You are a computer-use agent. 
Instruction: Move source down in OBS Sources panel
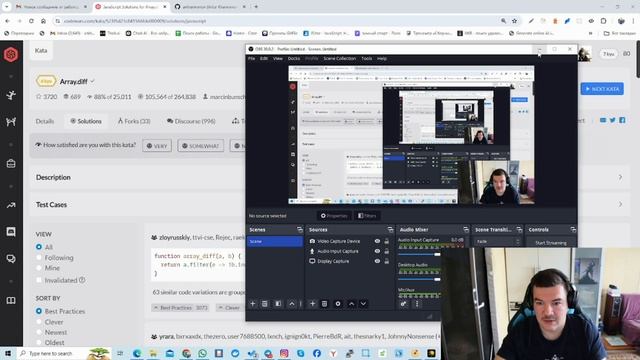(x=363, y=304)
